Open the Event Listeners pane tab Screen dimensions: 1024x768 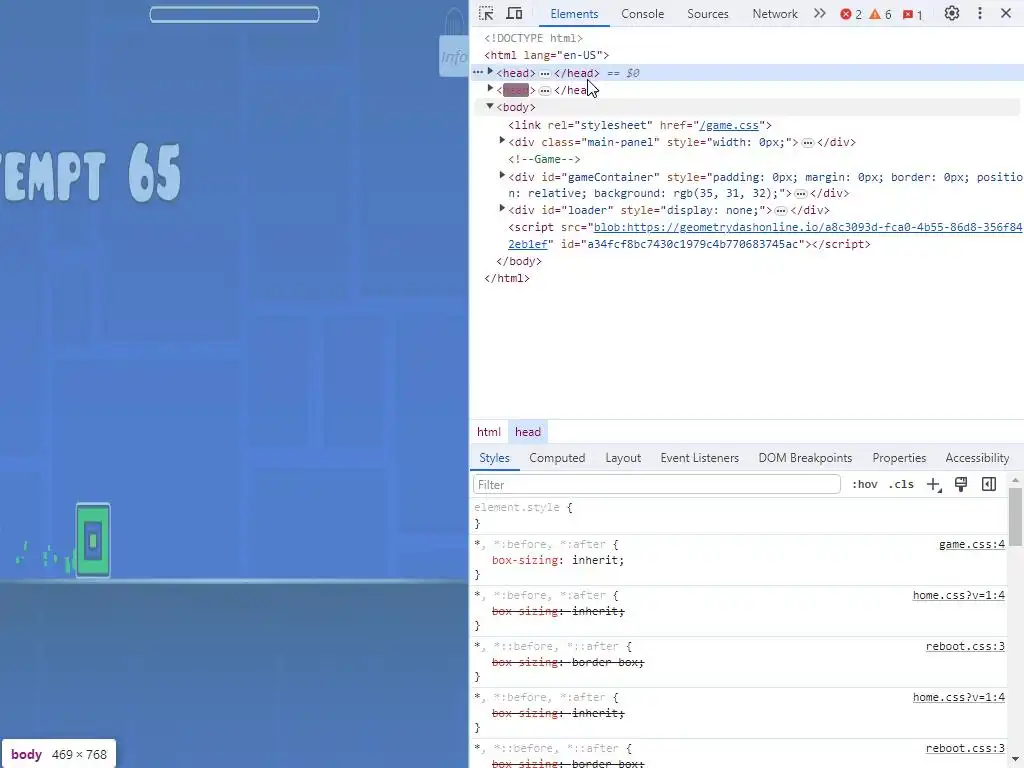pos(699,458)
